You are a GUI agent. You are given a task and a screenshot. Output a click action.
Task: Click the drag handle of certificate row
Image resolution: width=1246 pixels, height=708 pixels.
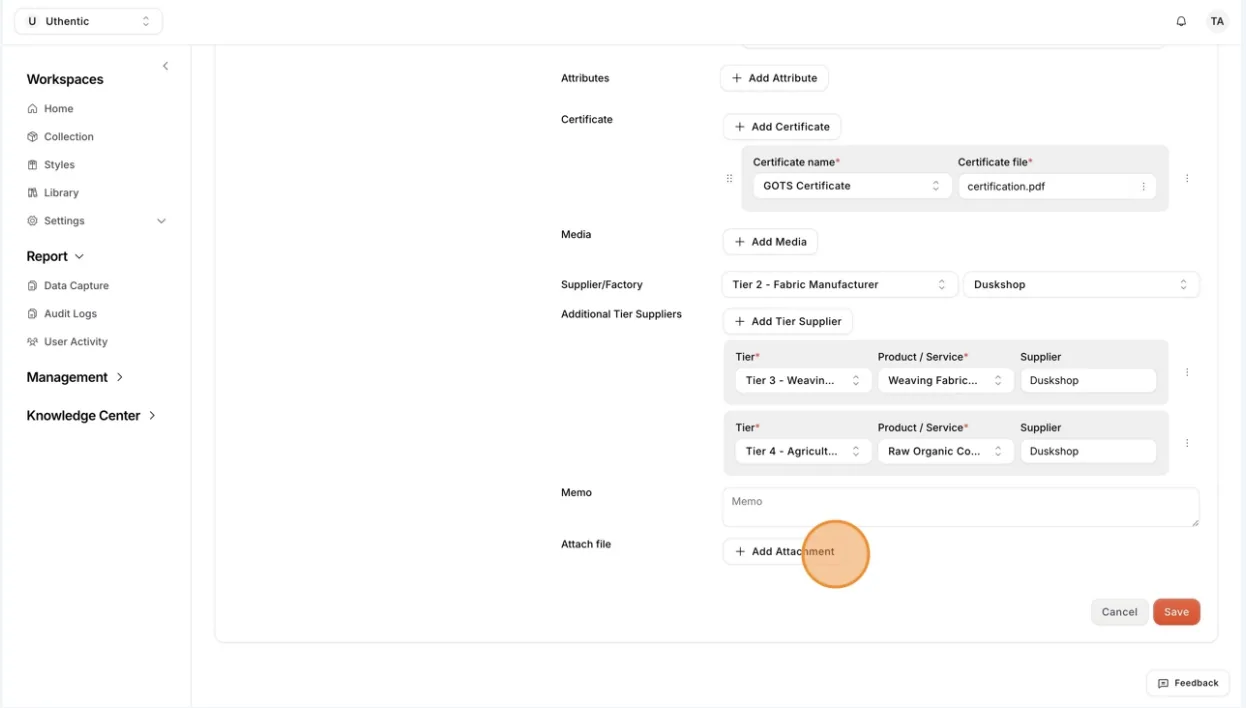point(729,178)
